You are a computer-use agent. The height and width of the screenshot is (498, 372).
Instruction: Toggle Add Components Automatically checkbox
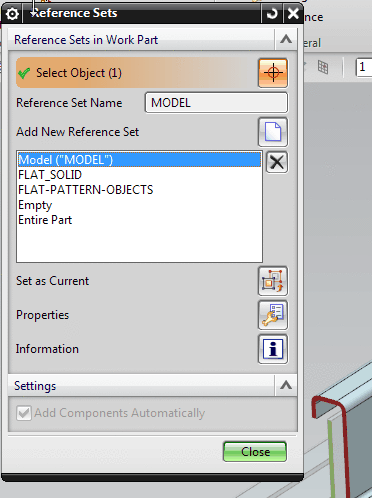(x=24, y=413)
